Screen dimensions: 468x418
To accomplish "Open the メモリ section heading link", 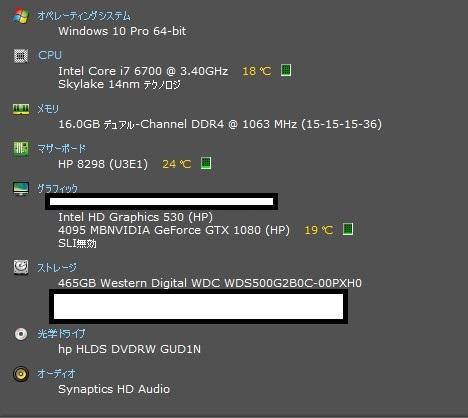I will click(x=48, y=109).
